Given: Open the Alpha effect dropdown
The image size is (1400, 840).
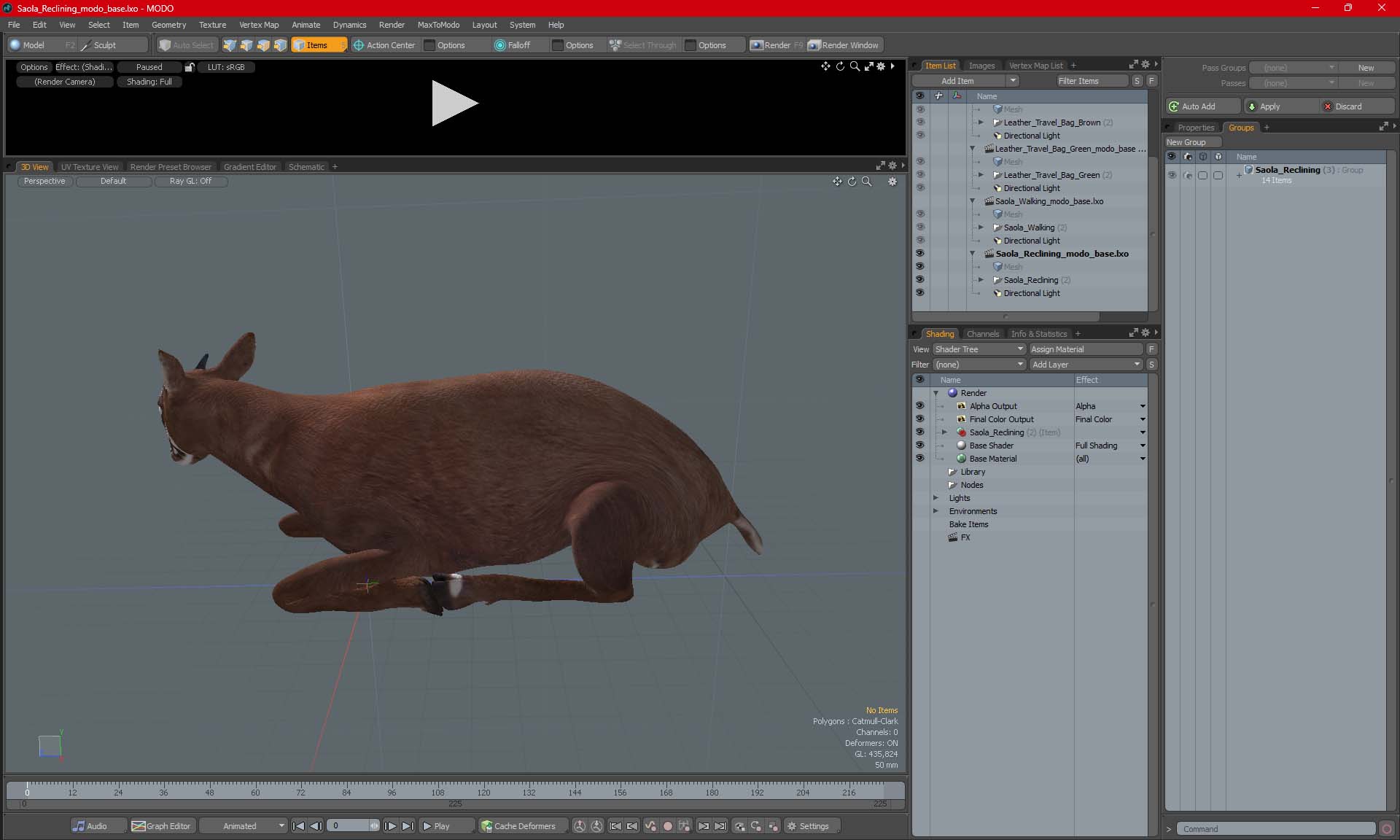Looking at the screenshot, I should pyautogui.click(x=1142, y=406).
